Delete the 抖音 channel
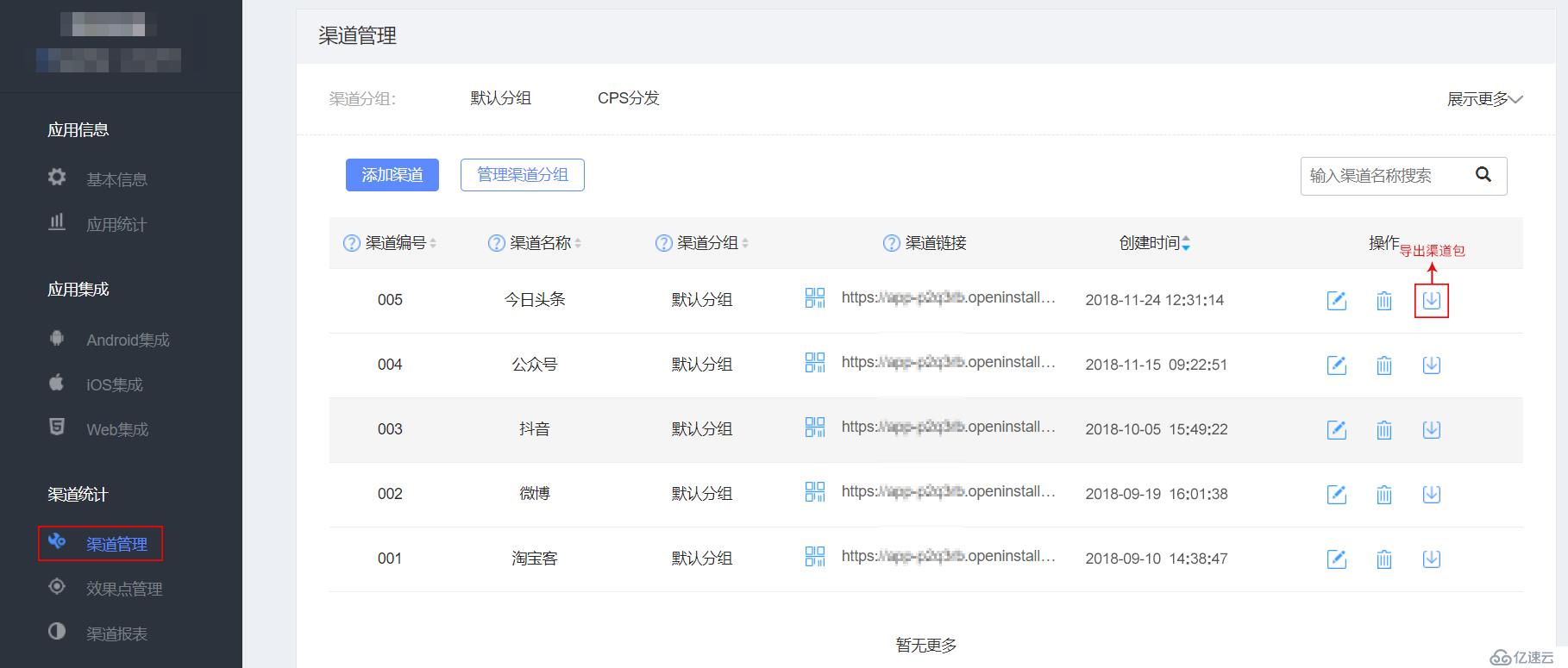Image resolution: width=1568 pixels, height=668 pixels. [x=1383, y=429]
